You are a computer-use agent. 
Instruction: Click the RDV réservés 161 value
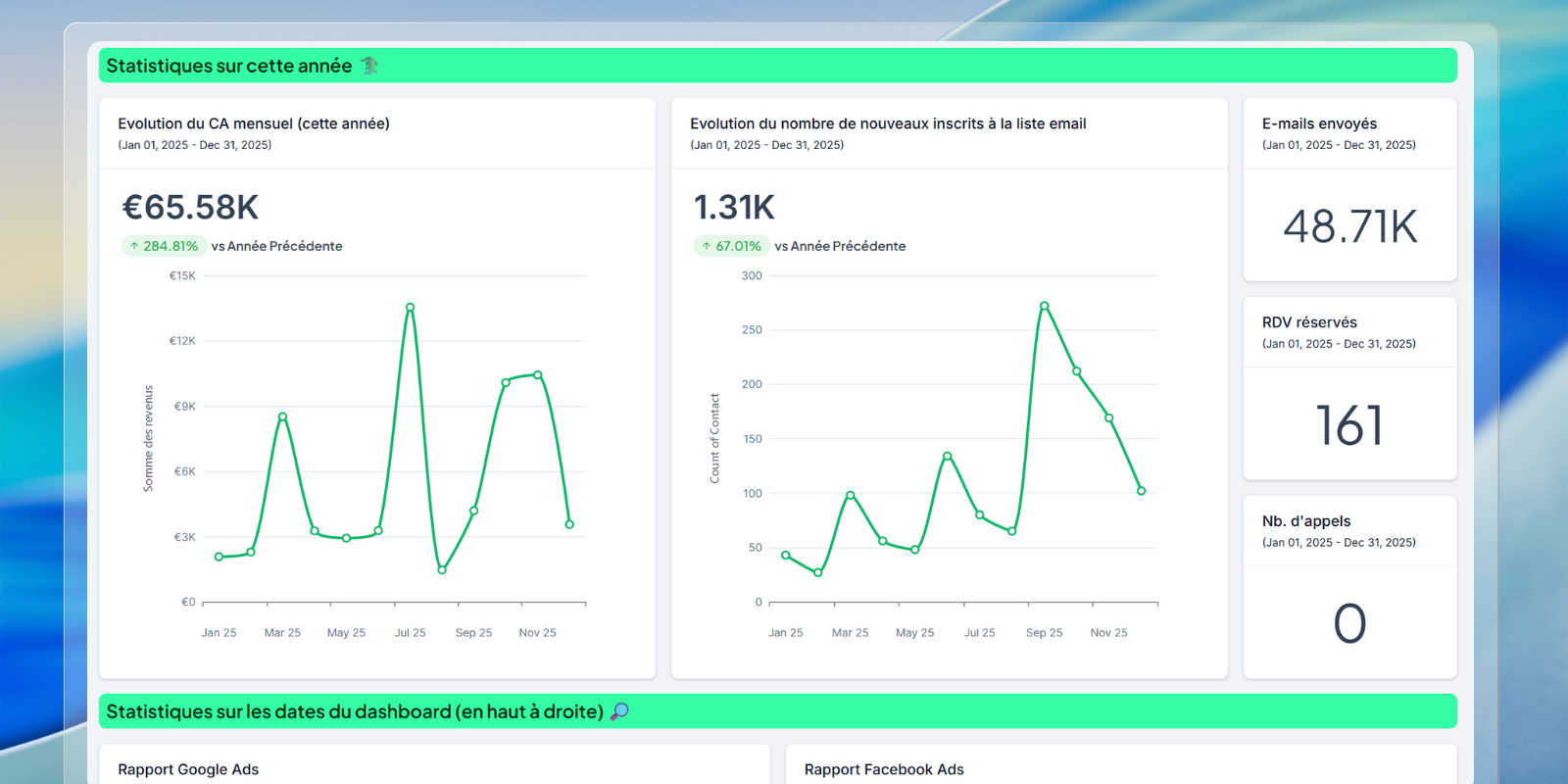[x=1350, y=425]
